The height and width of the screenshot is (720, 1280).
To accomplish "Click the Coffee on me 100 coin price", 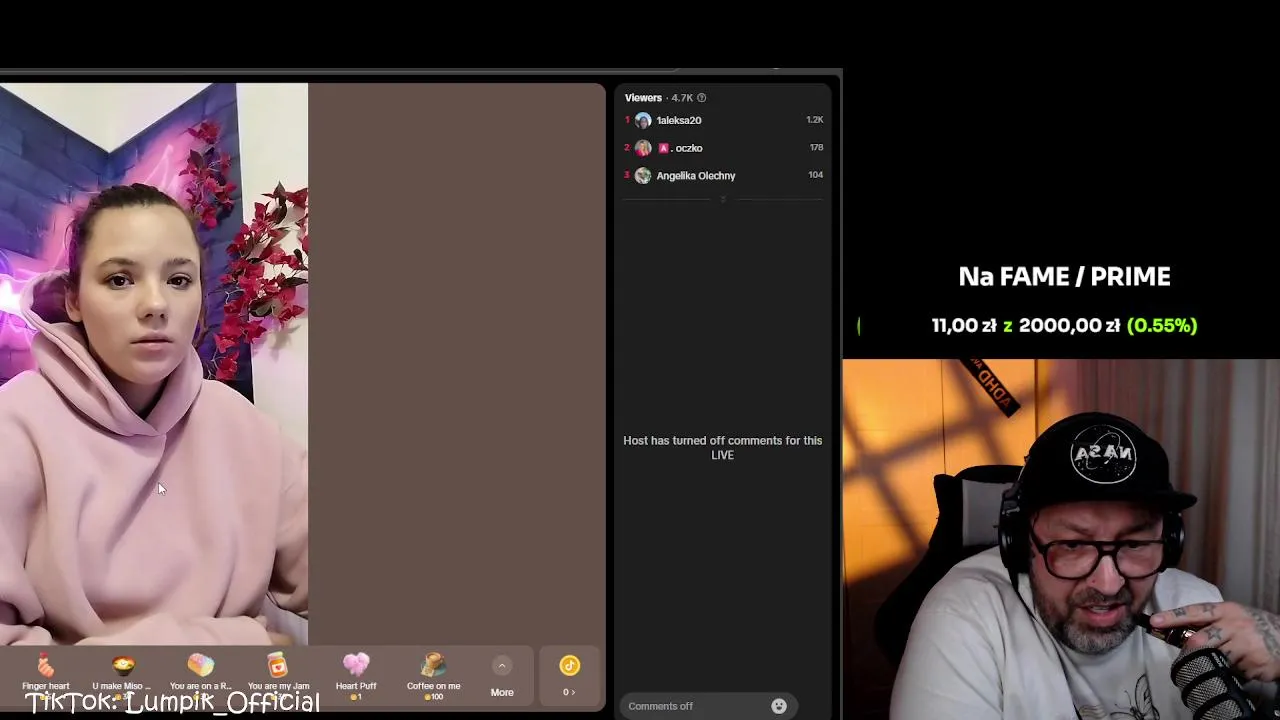I will 433,697.
